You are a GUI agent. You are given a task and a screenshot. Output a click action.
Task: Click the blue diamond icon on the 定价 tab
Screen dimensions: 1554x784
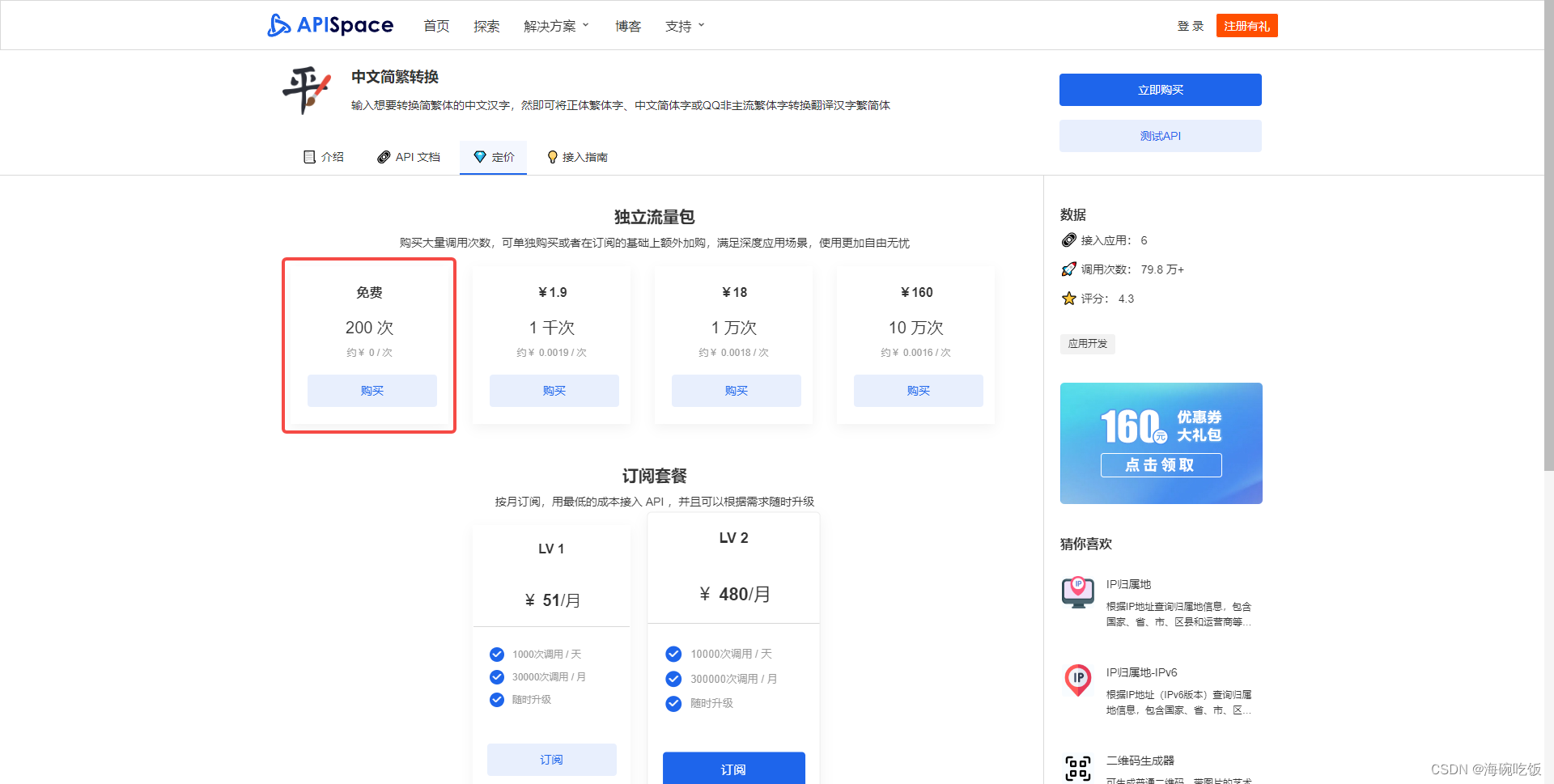[x=479, y=157]
